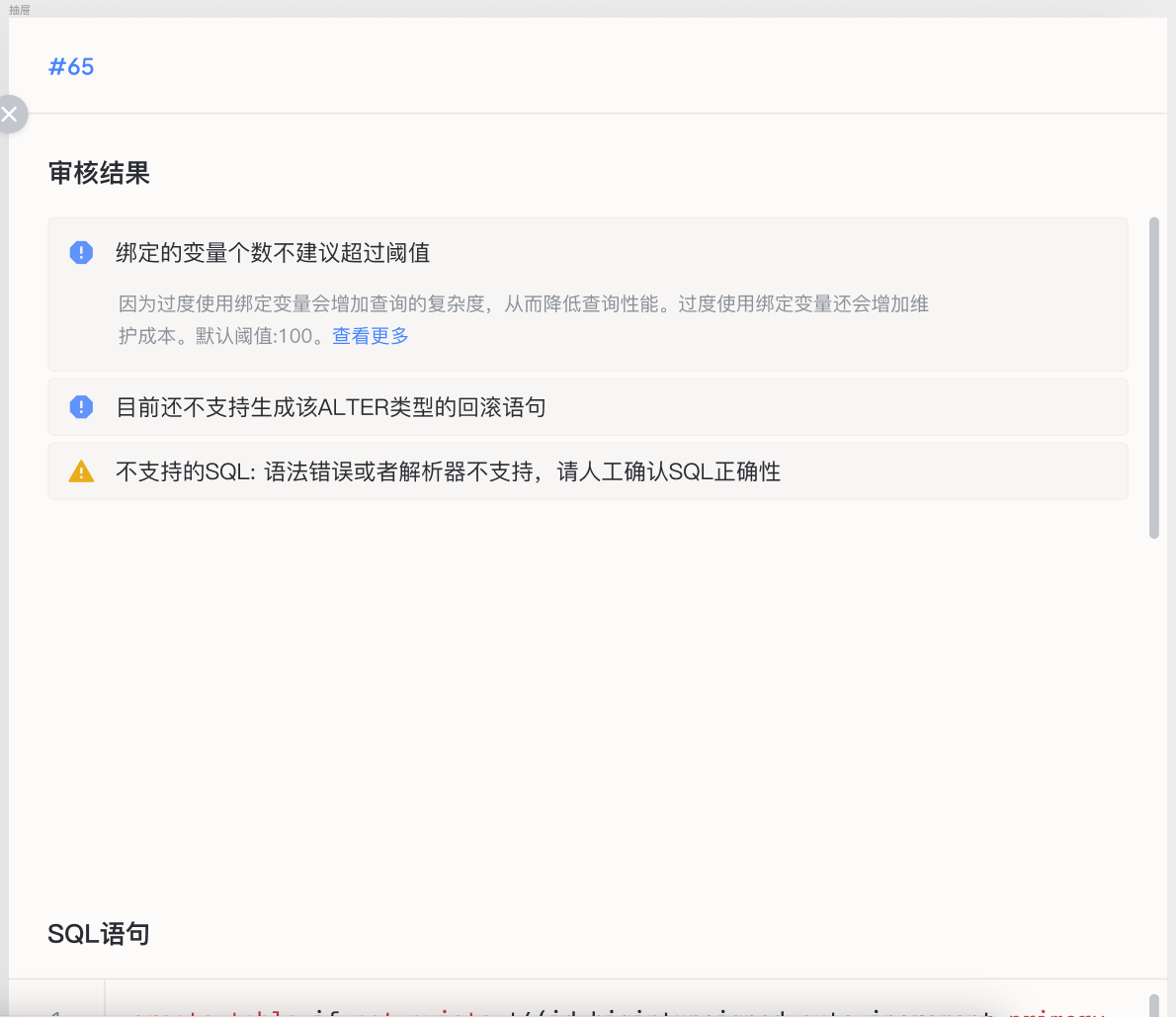Select the first audit result card about bound variables
The width and height of the screenshot is (1176, 1017).
click(587, 295)
